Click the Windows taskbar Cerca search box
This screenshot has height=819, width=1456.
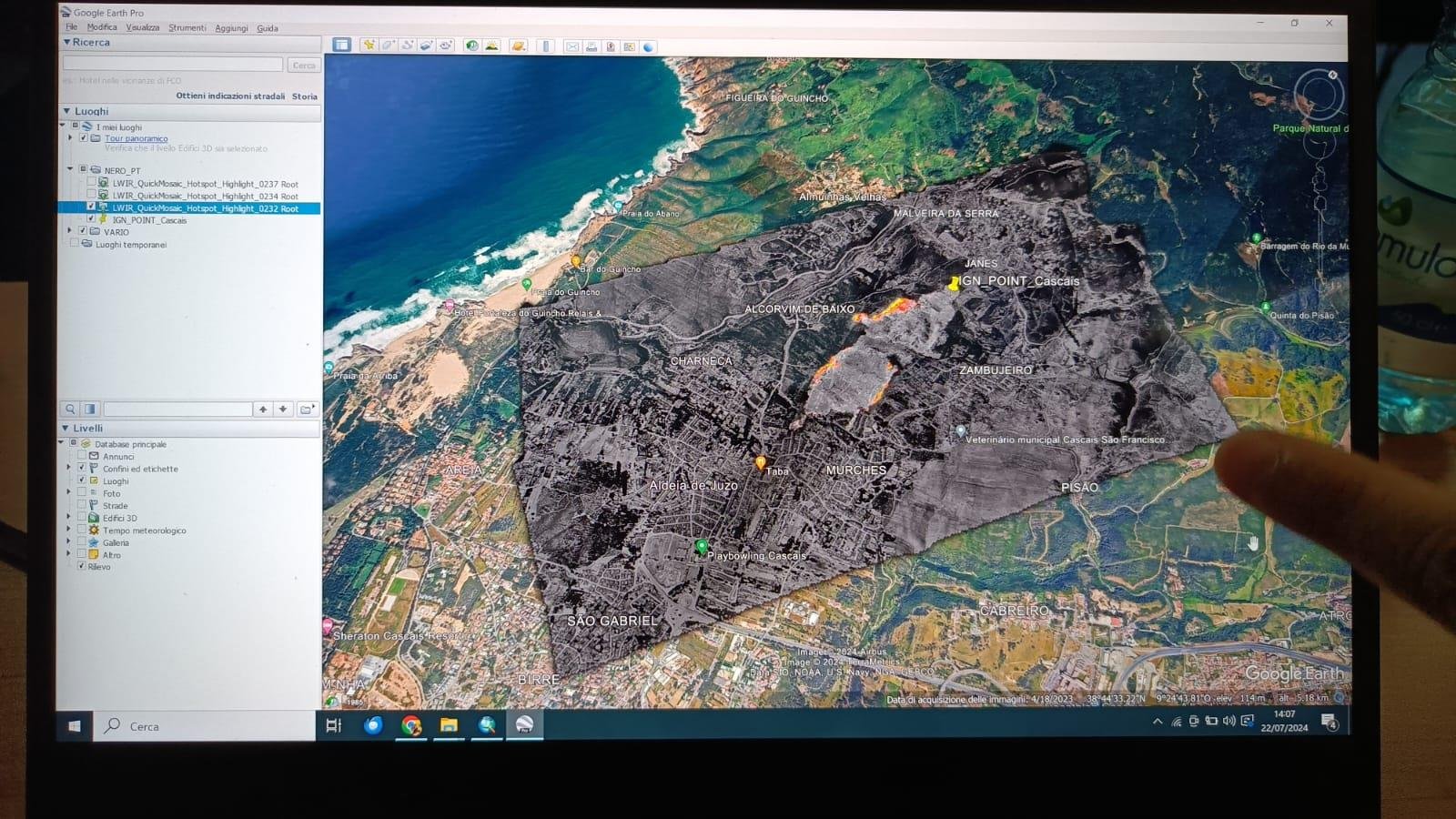point(205,725)
